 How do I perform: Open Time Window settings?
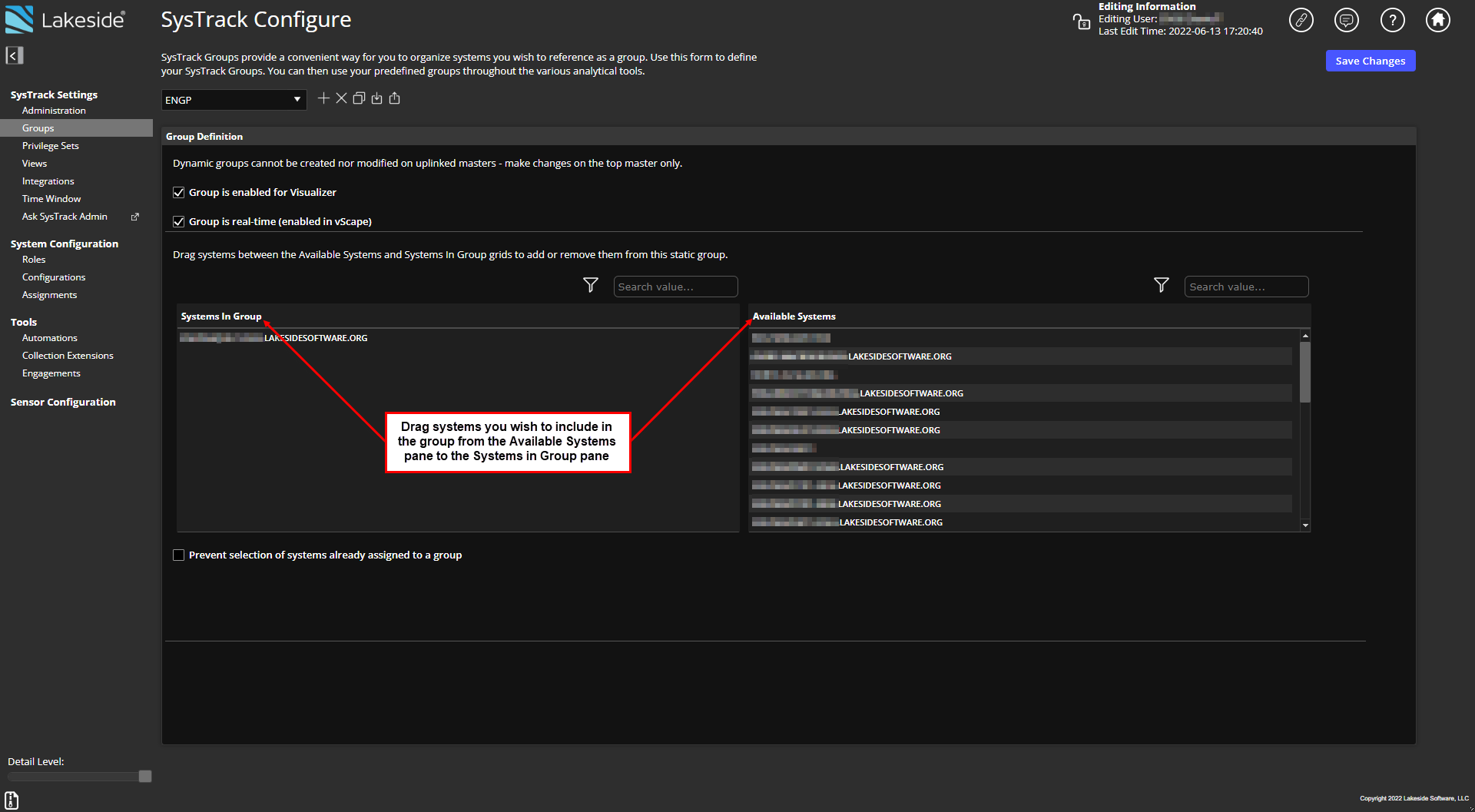pyautogui.click(x=51, y=199)
